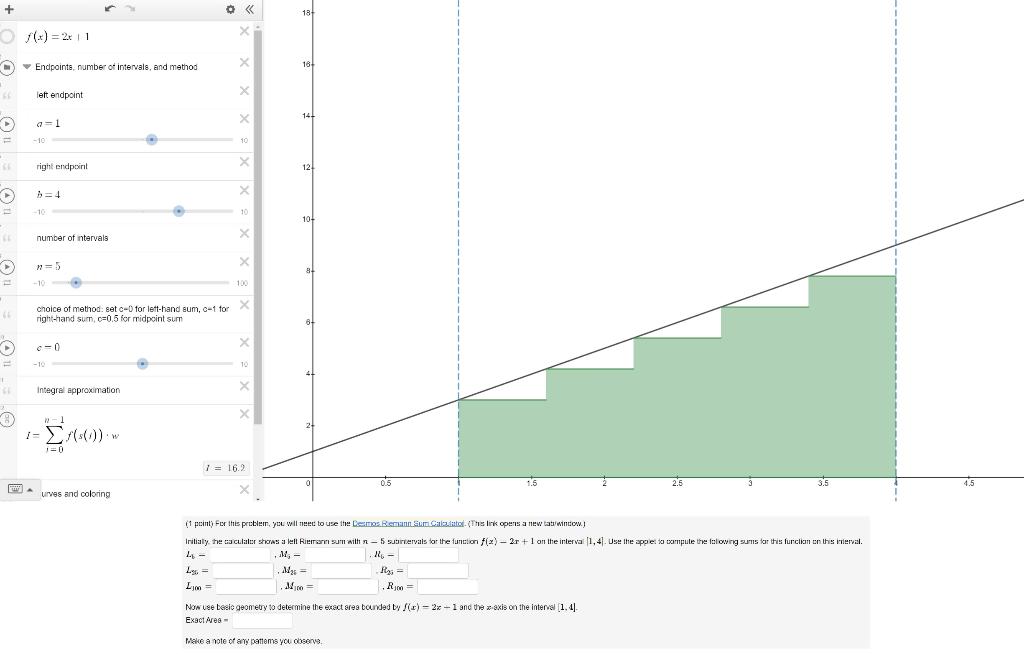Click the redo arrow icon
1024x654 pixels.
(130, 8)
